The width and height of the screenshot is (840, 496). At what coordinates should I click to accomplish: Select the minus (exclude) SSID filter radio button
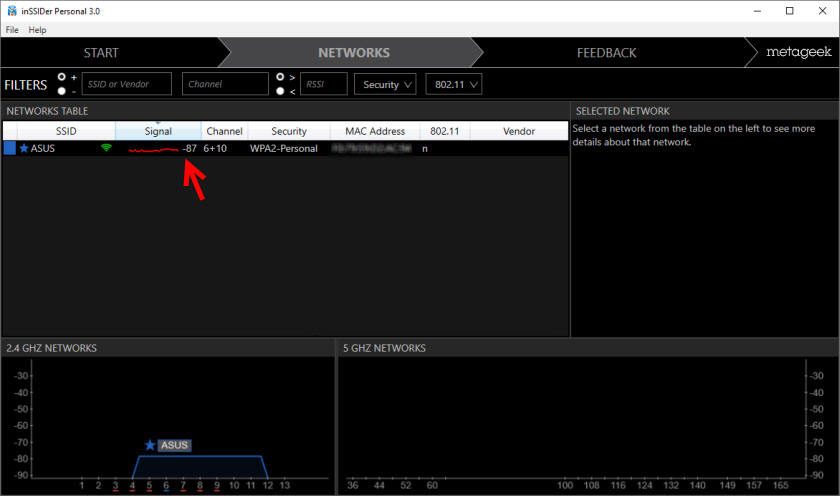62,91
